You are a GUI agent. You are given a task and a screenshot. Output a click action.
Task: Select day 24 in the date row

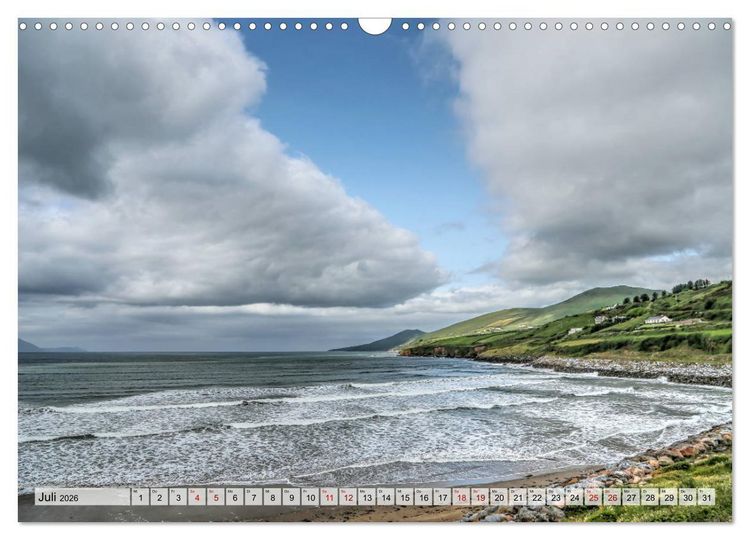575,496
